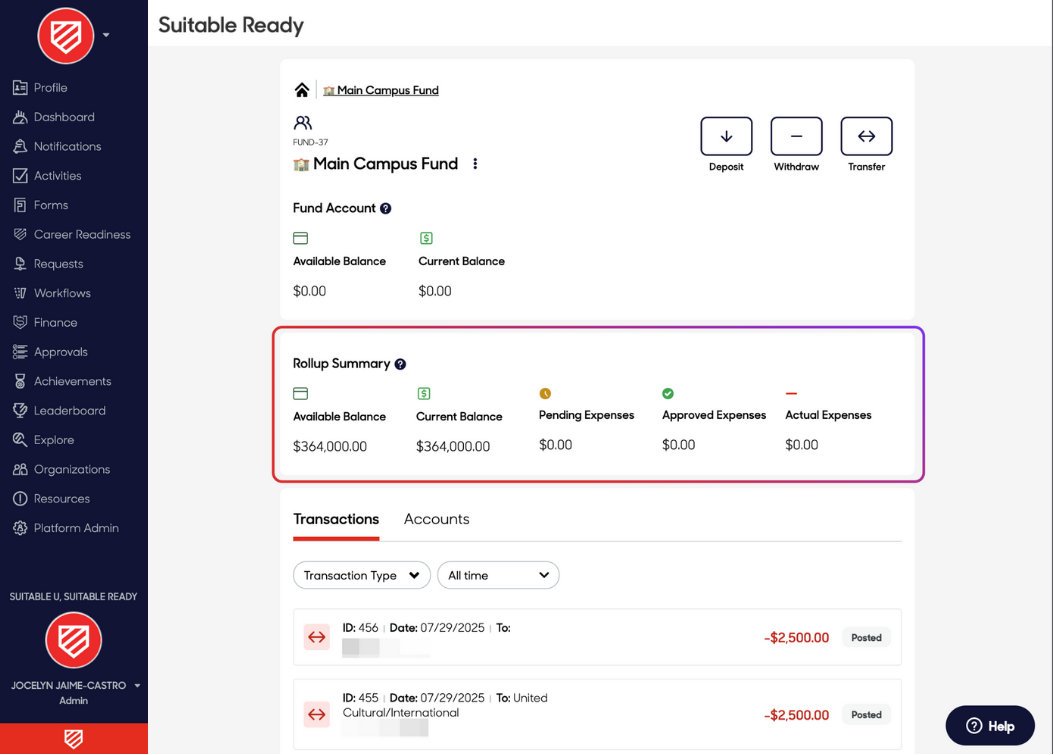Open Finance in the sidebar
Screen dimensions: 1054x755
tap(55, 323)
